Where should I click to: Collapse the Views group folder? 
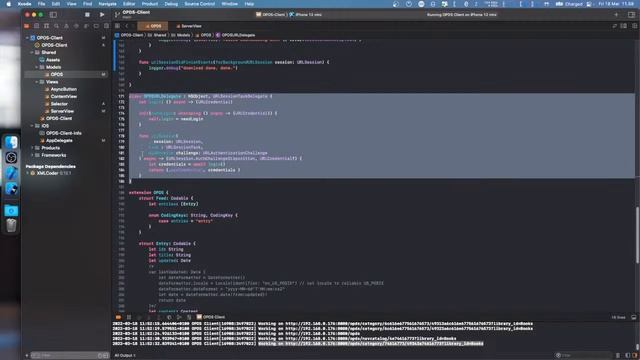click(37, 82)
